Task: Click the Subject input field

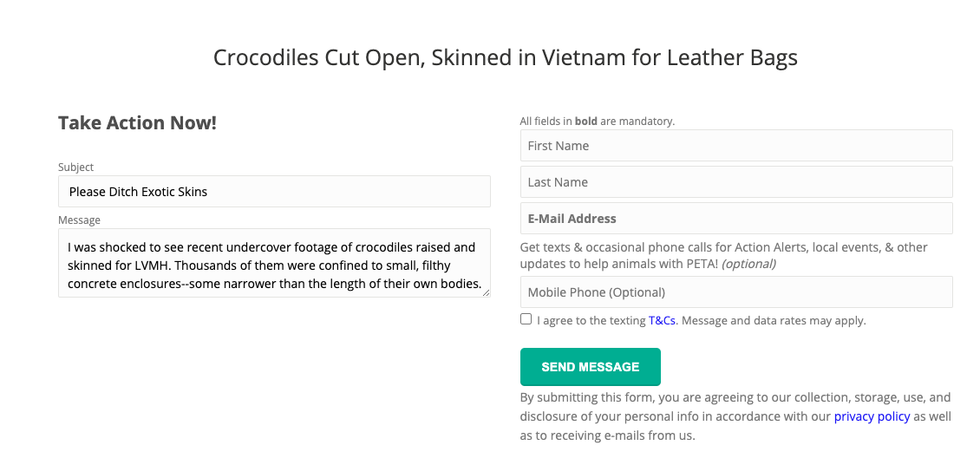Action: pos(274,192)
